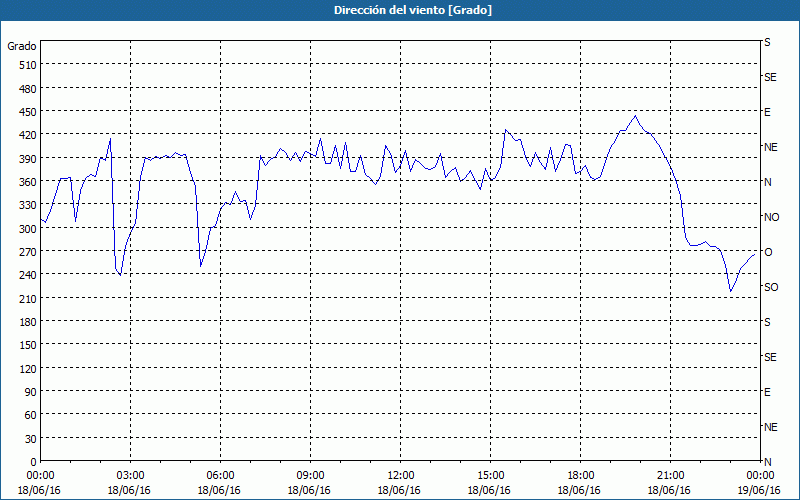Click the 00:00 time label above 18/06/16
This screenshot has width=800, height=500.
tap(40, 476)
